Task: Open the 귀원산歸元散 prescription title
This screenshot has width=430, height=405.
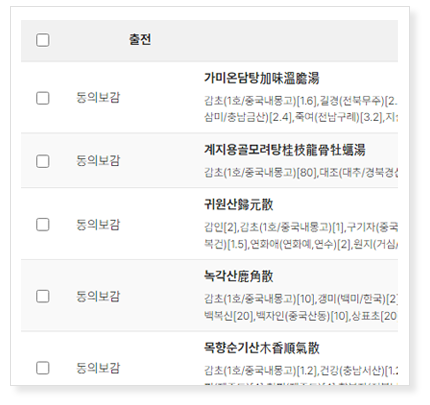Action: pos(239,204)
